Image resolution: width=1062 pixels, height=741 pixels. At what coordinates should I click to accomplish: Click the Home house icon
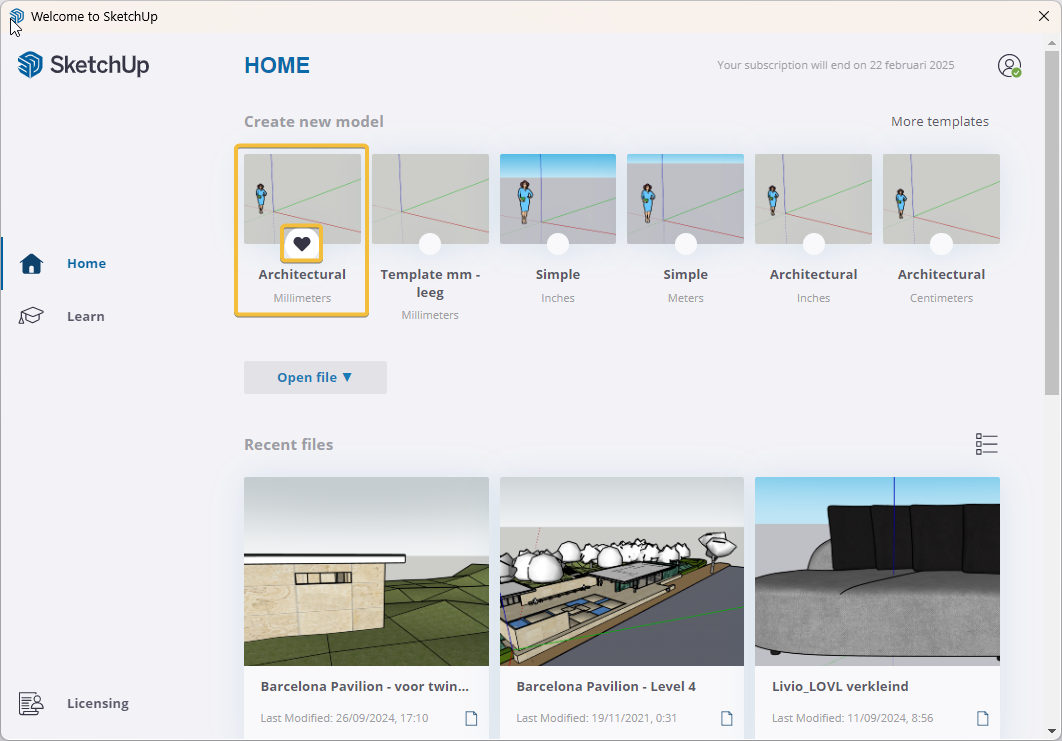[x=31, y=263]
